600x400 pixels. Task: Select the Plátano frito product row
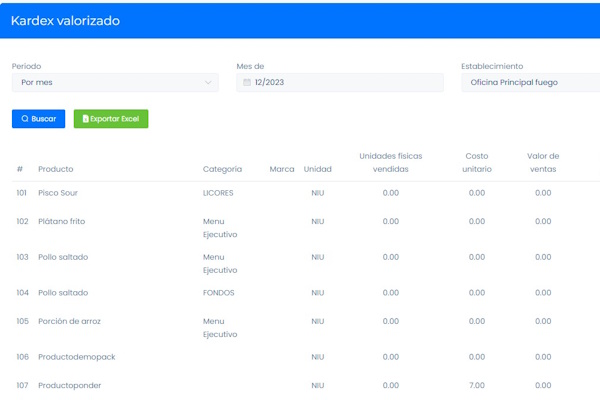click(61, 222)
